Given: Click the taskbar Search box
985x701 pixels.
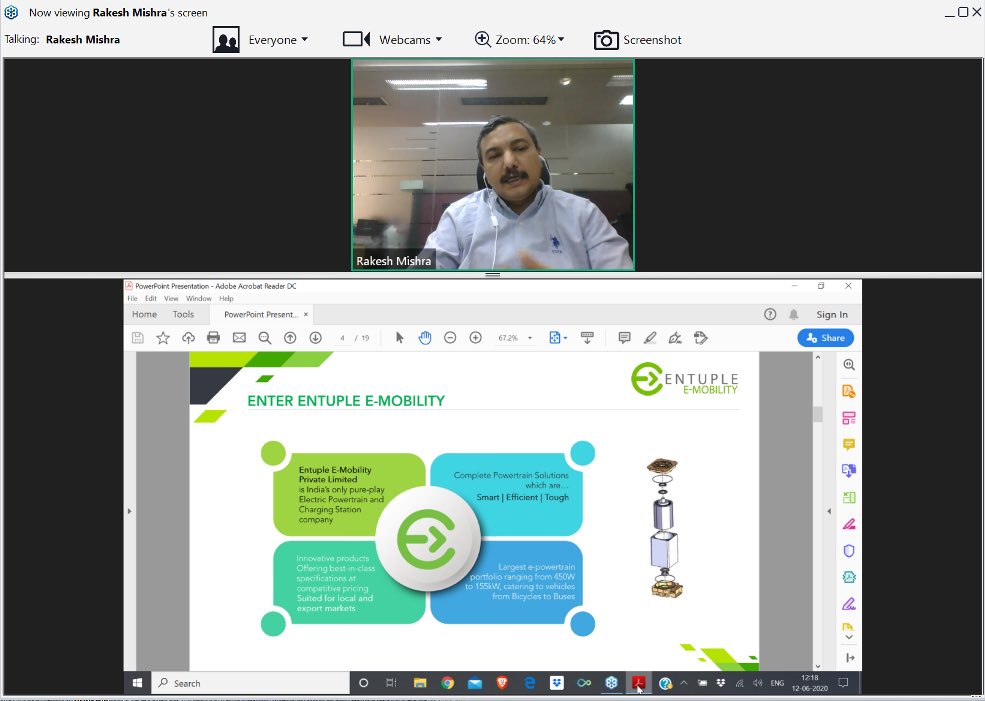Looking at the screenshot, I should pyautogui.click(x=250, y=683).
